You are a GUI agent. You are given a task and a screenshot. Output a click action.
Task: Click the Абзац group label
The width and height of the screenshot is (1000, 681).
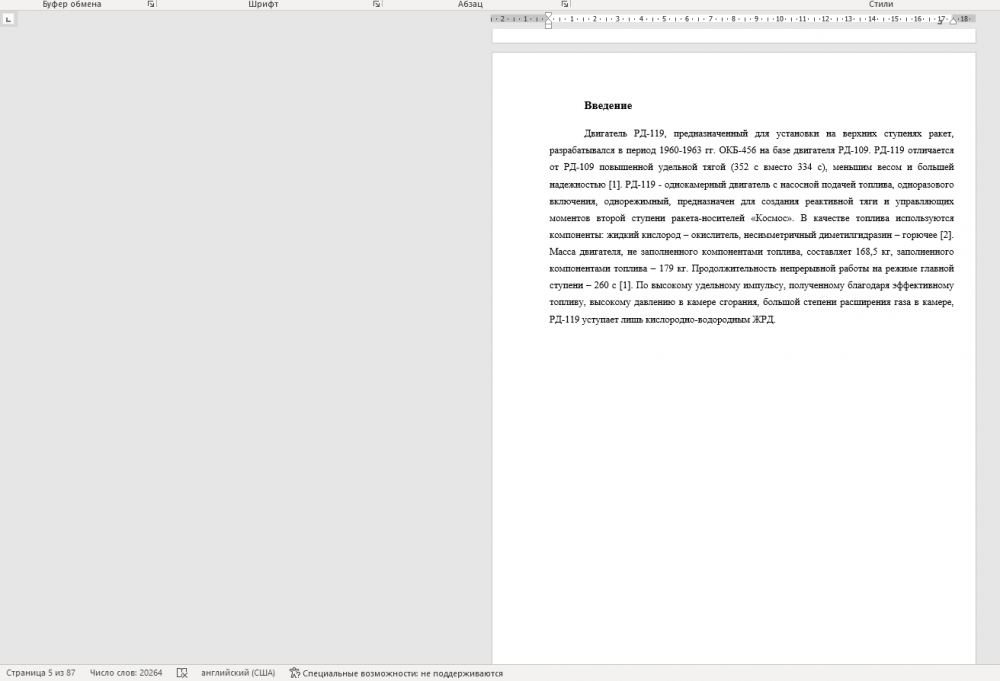470,4
